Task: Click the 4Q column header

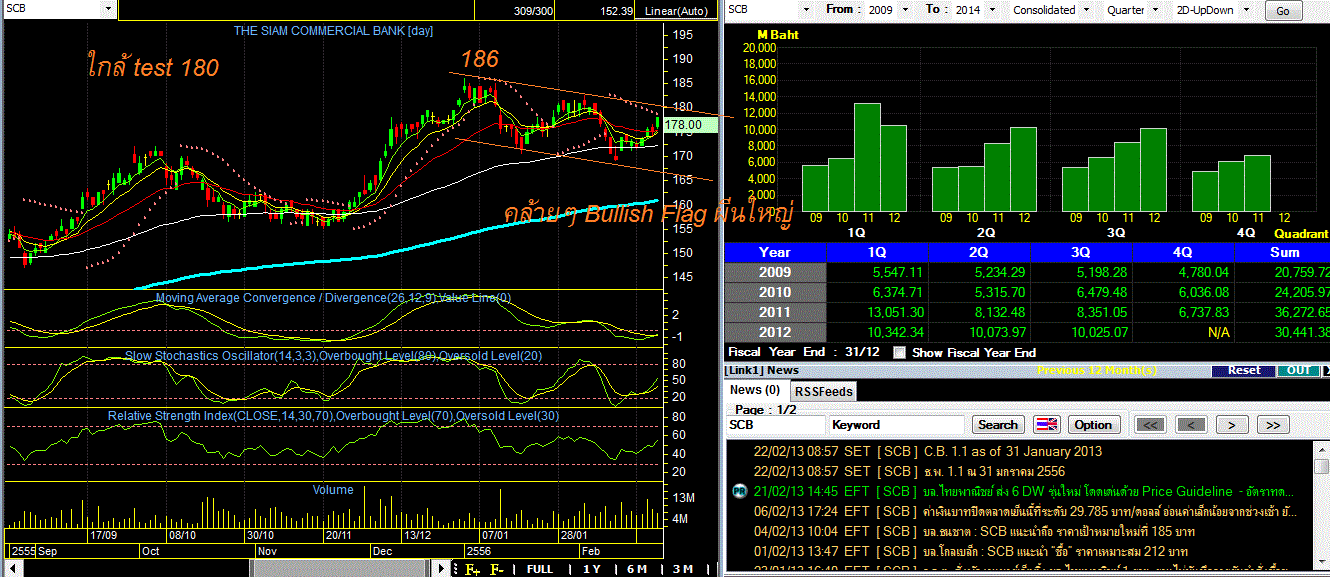Action: (1184, 253)
